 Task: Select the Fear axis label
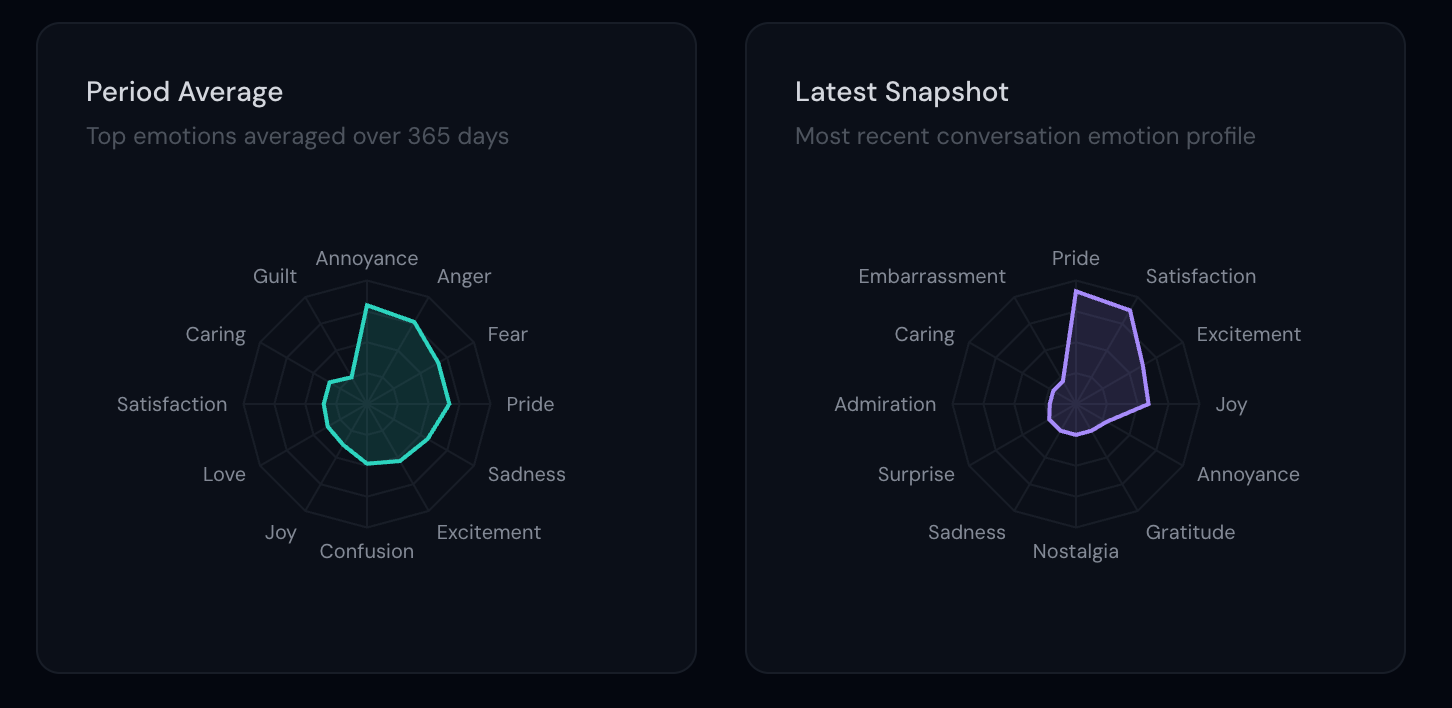tap(507, 334)
